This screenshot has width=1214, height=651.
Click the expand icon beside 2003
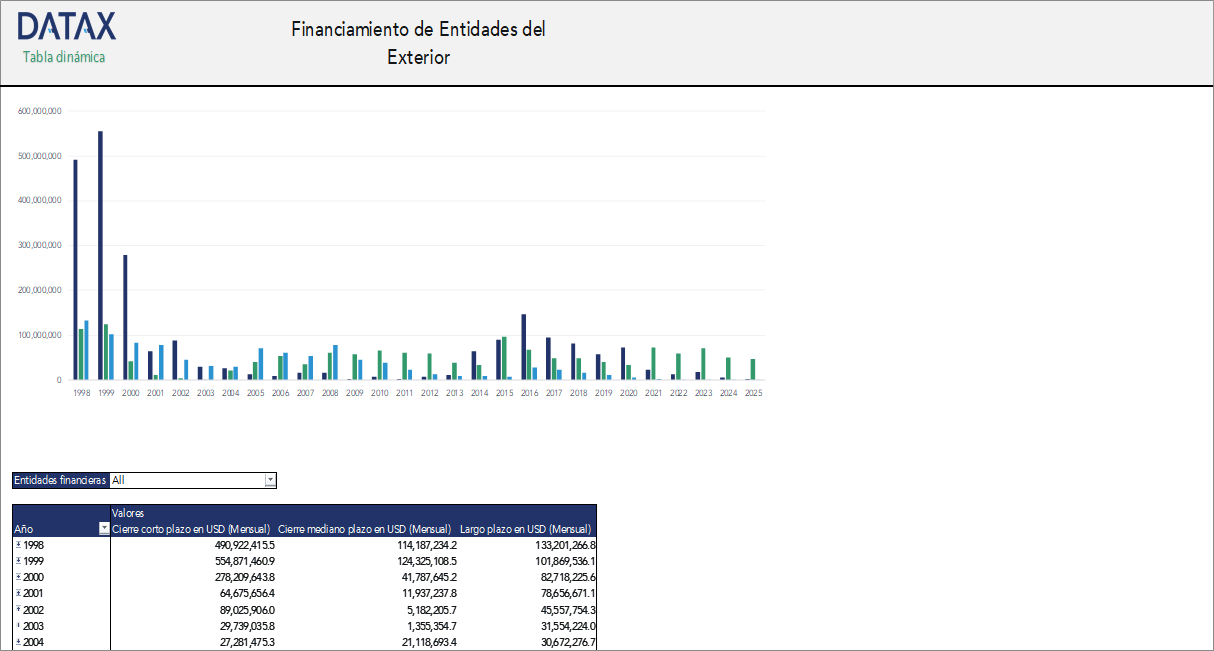[18, 625]
